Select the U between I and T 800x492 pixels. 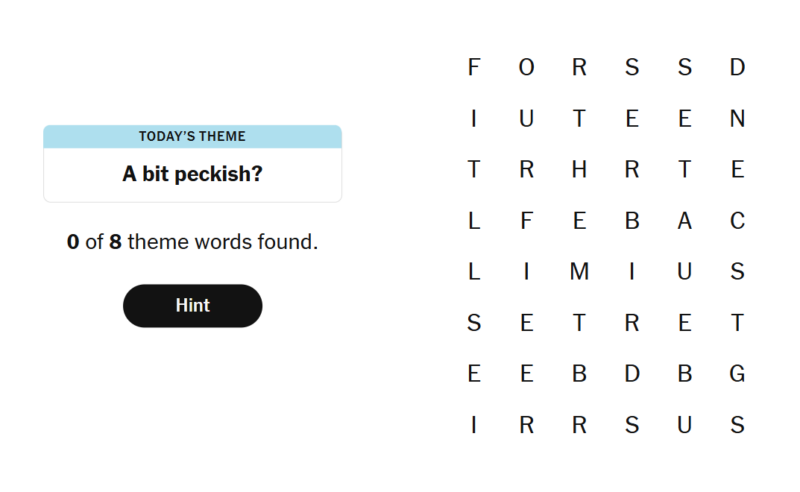point(527,119)
